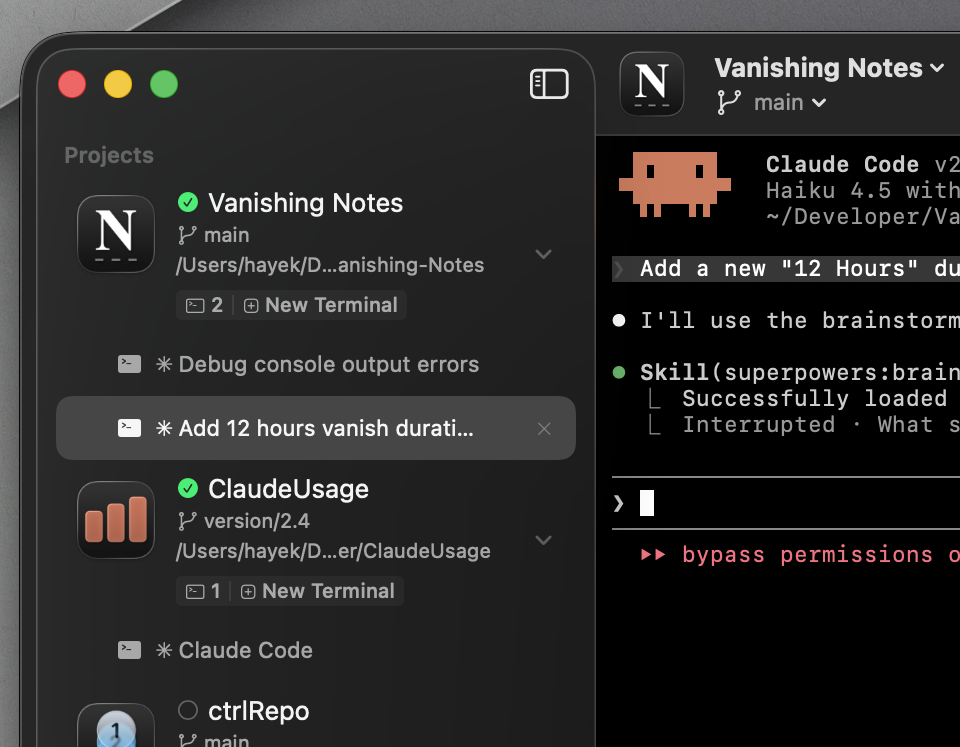
Task: Collapse the Vanishing Notes project chevron
Action: pos(544,254)
